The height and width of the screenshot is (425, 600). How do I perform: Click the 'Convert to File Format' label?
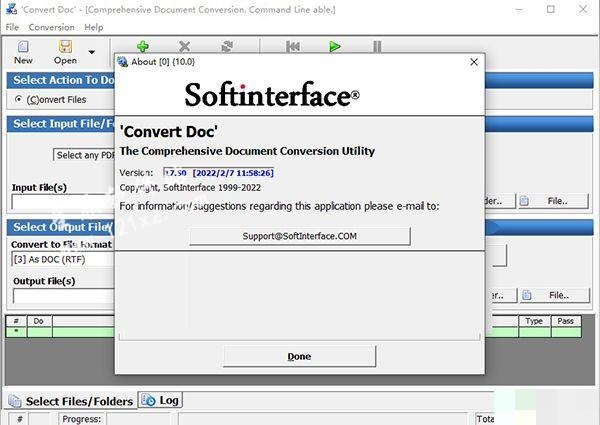(x=62, y=244)
